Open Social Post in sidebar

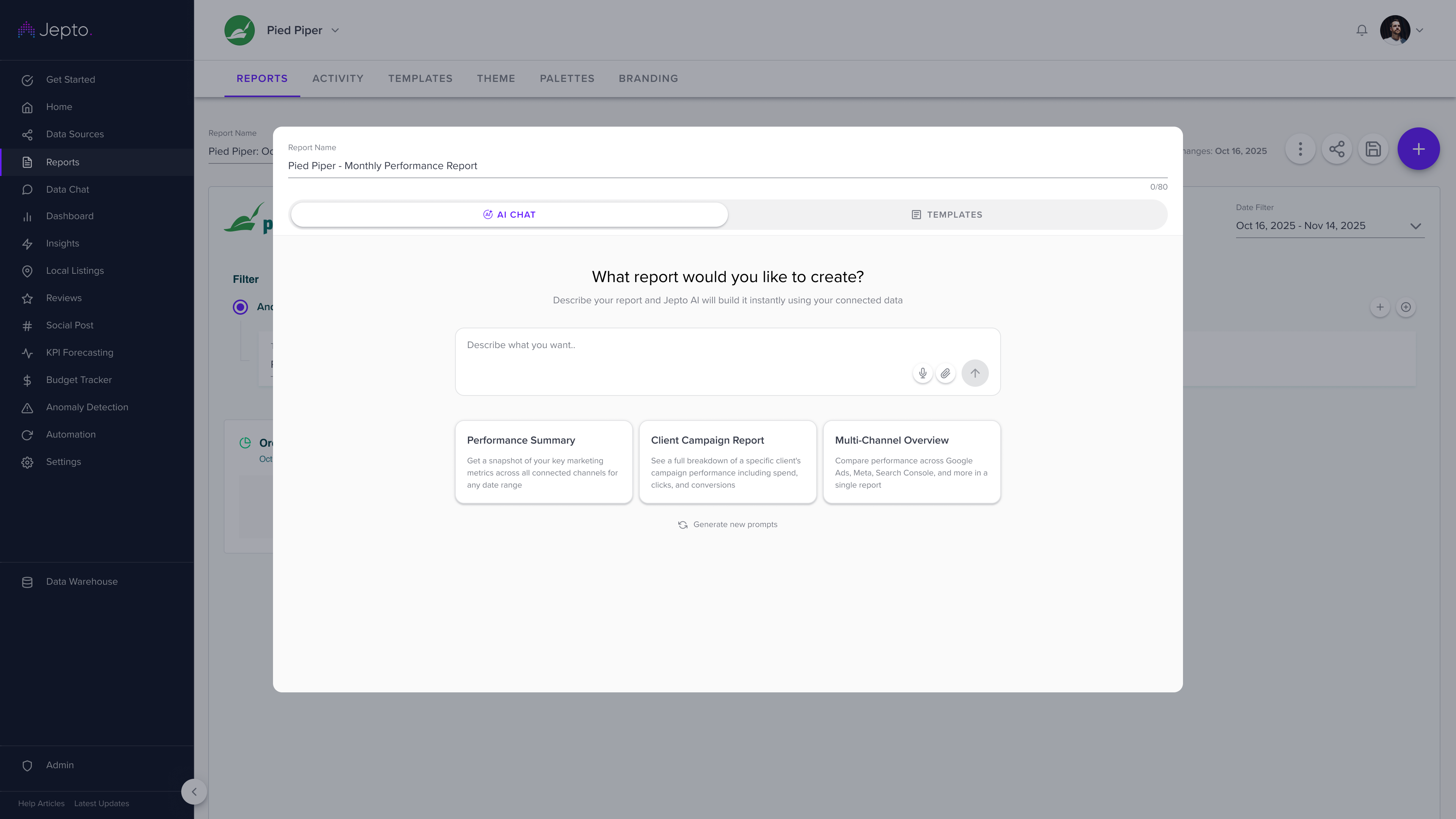coord(97,326)
